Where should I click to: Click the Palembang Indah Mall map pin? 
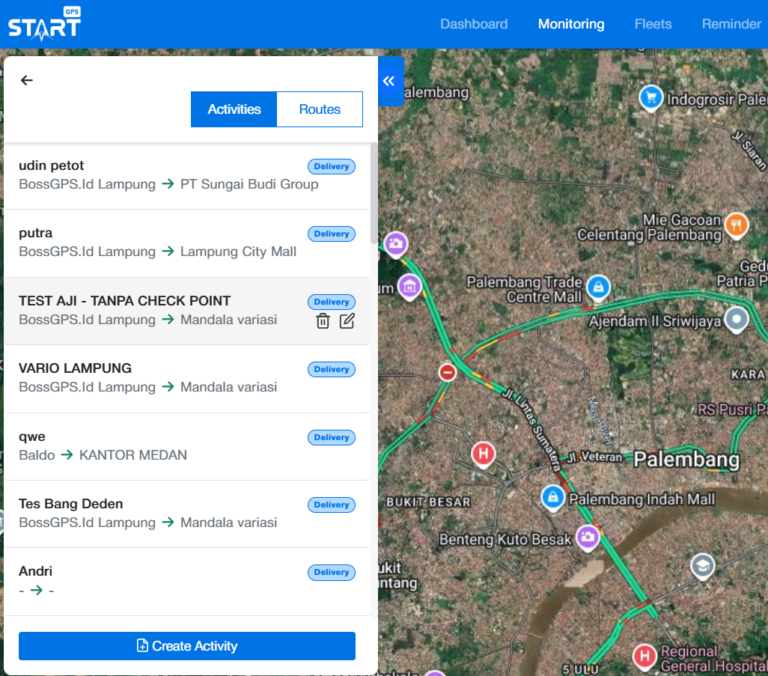(552, 496)
